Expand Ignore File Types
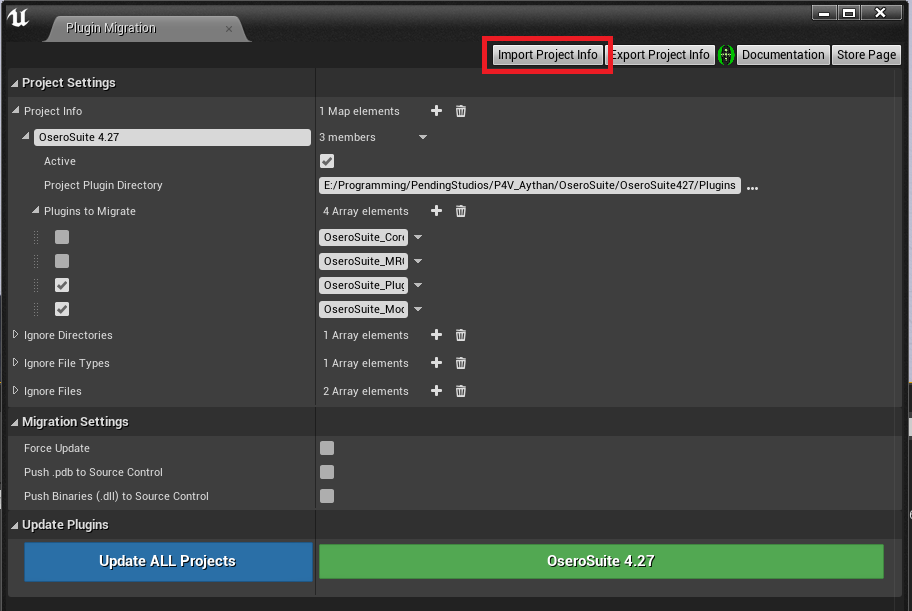Screen dimensions: 912x611 click(x=16, y=363)
